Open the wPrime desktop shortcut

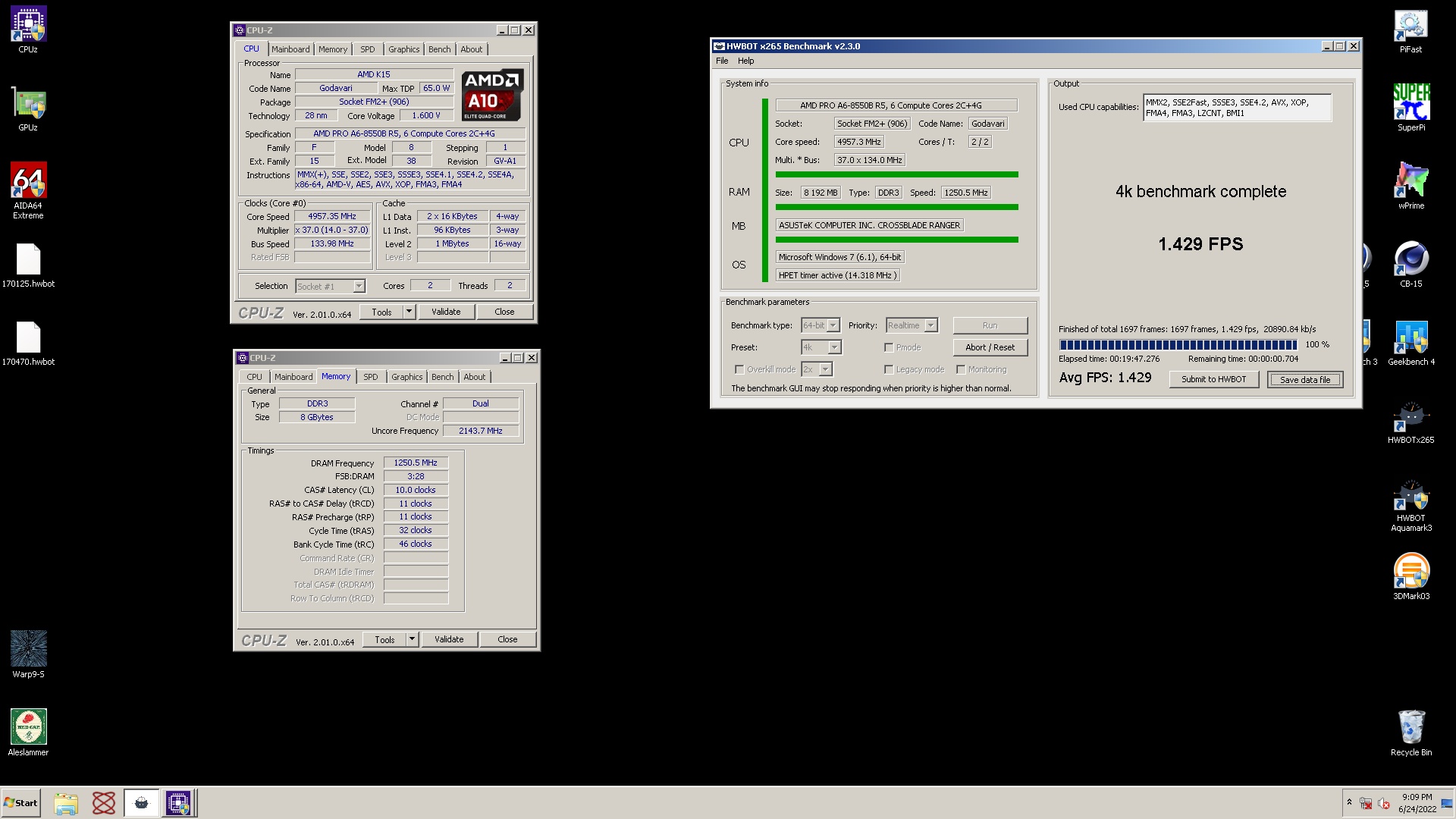[1410, 187]
